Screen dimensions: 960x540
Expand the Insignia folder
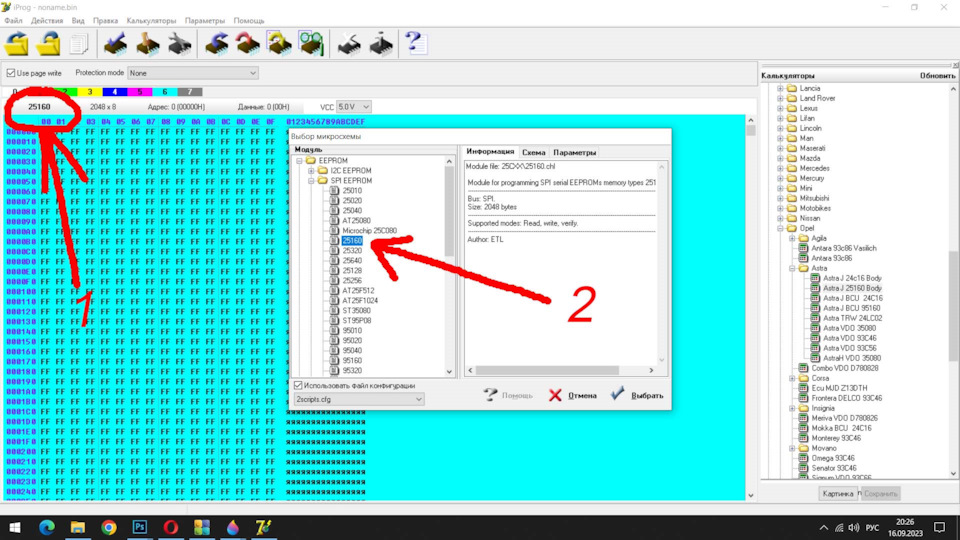[792, 408]
